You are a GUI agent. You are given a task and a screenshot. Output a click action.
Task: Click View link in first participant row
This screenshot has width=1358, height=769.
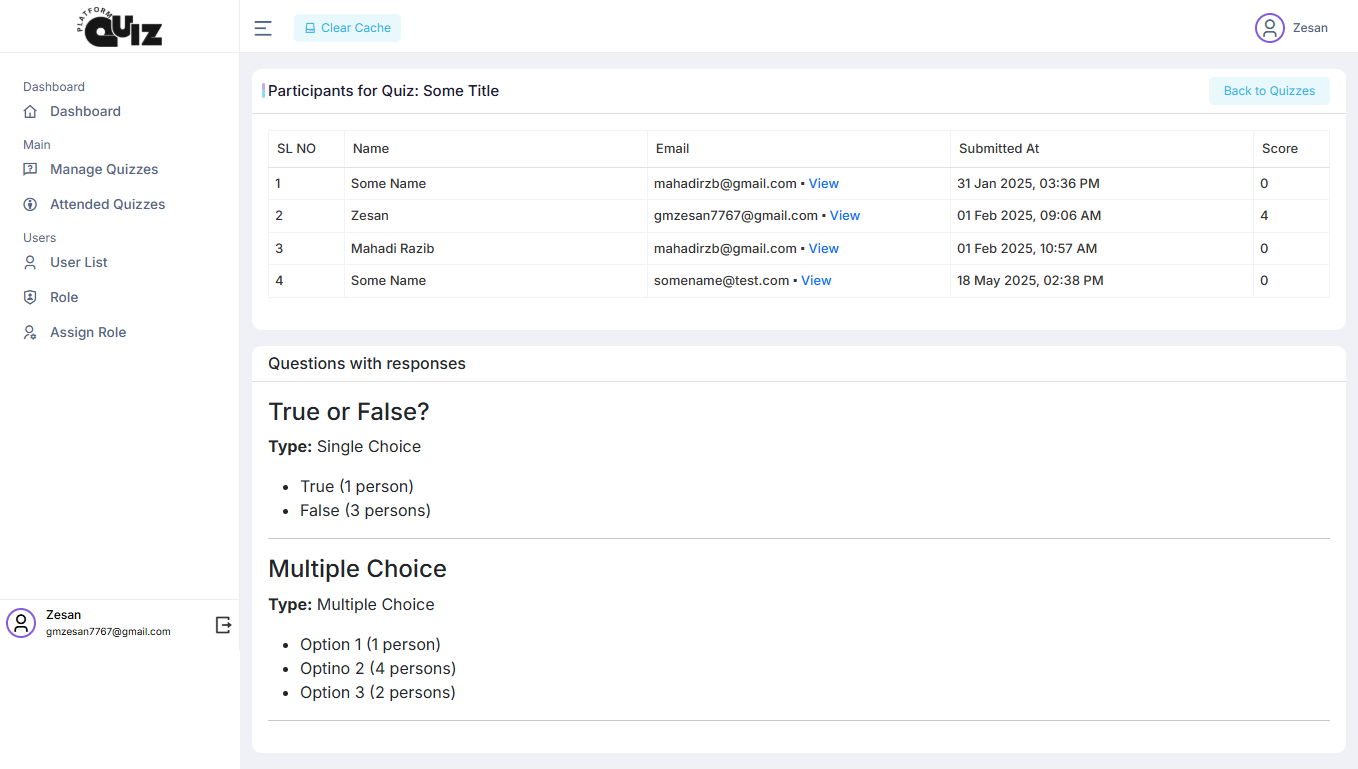click(x=824, y=183)
